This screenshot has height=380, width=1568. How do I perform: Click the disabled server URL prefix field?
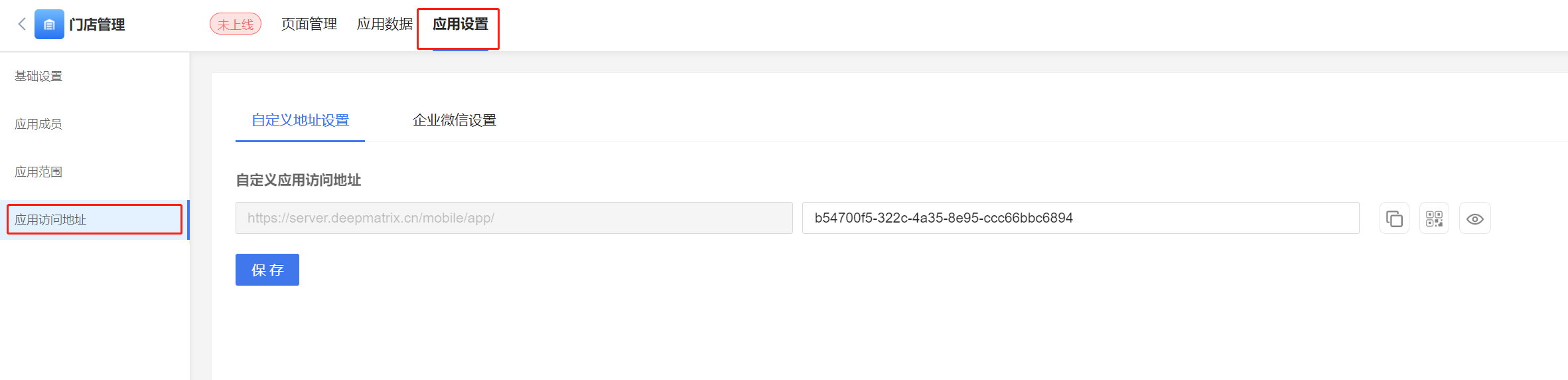514,218
